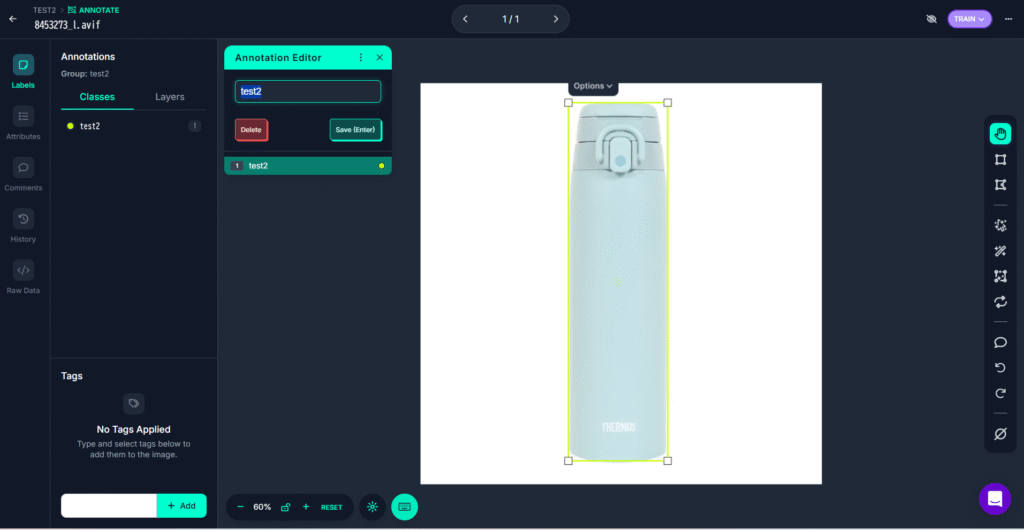
Task: Click the Save (Enter) button
Action: point(355,130)
